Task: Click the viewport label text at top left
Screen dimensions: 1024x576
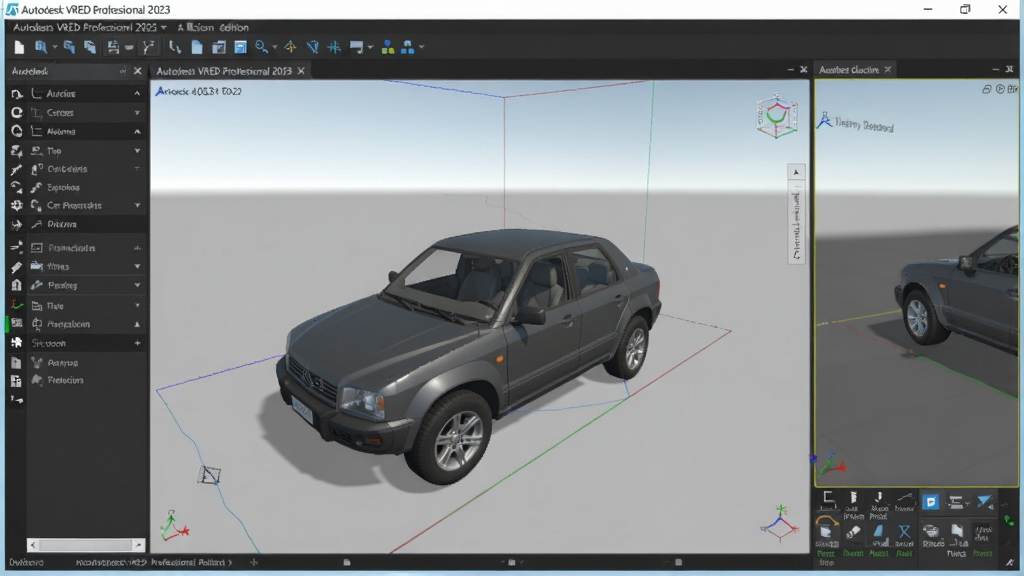Action: pyautogui.click(x=199, y=91)
